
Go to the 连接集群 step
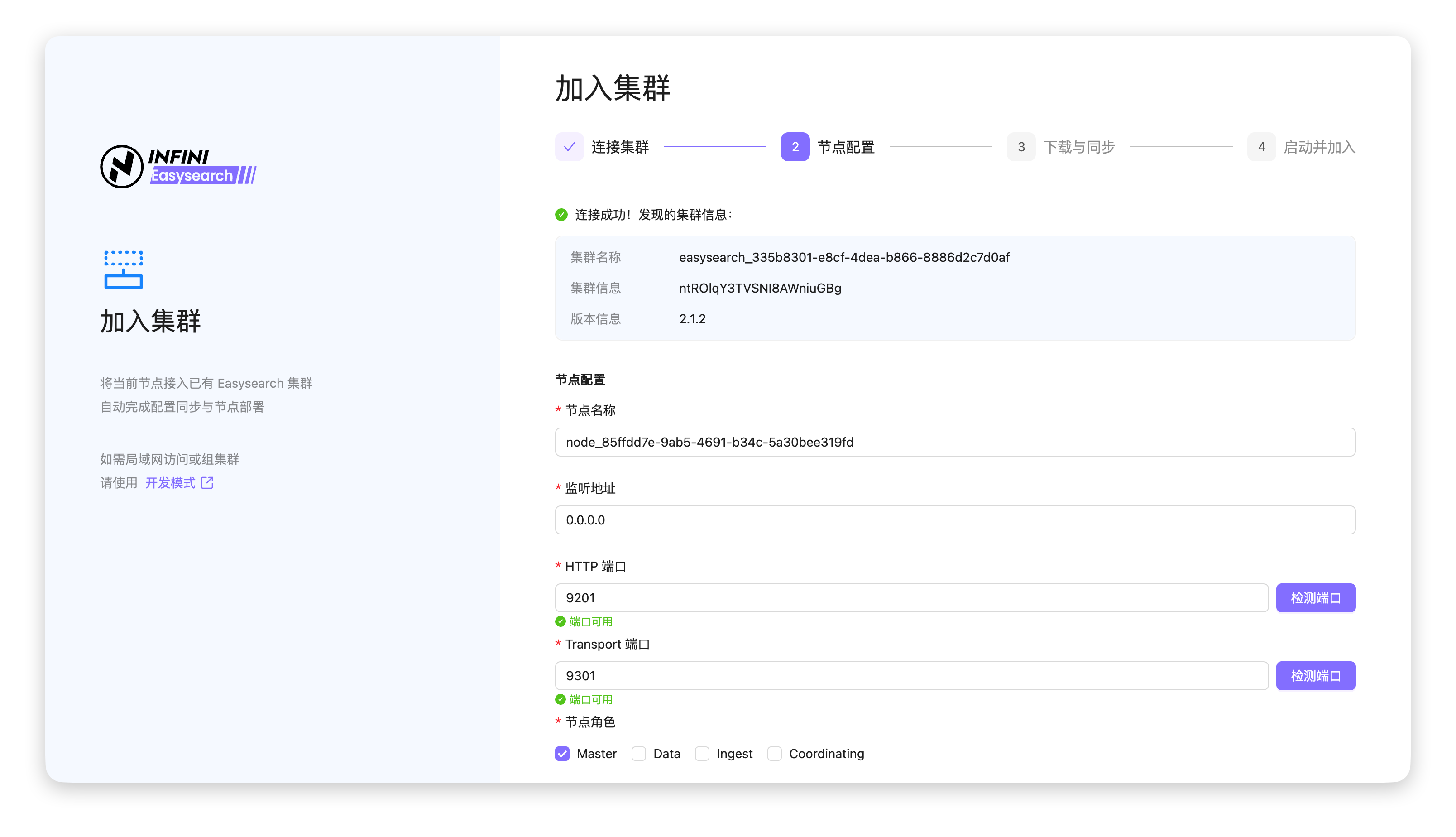[x=620, y=147]
